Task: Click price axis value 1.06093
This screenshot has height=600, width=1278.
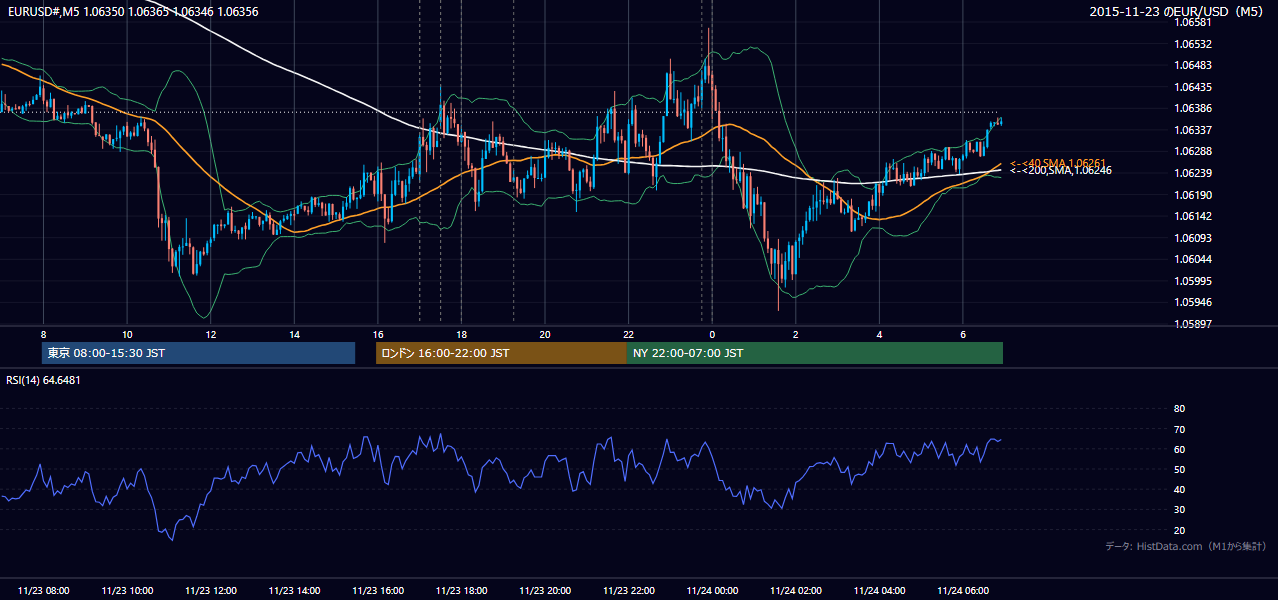Action: coord(1192,238)
